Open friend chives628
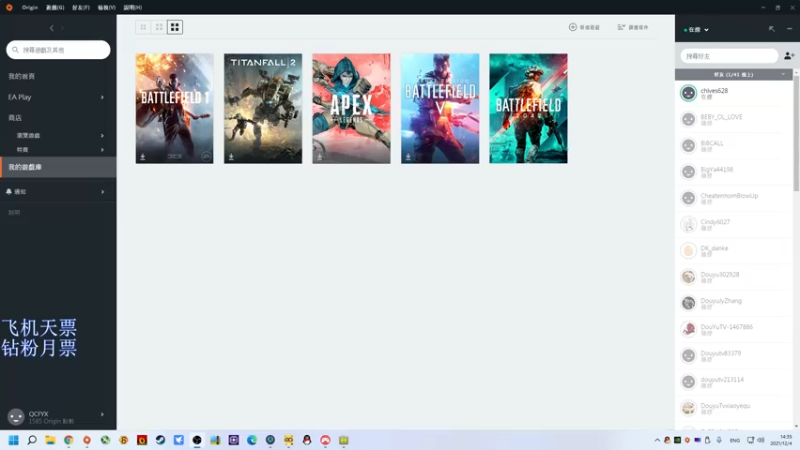 pos(733,93)
